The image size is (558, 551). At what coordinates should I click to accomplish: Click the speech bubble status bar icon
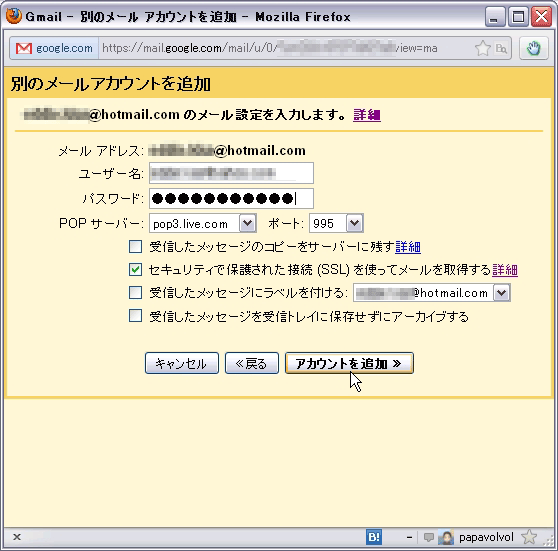(x=429, y=537)
